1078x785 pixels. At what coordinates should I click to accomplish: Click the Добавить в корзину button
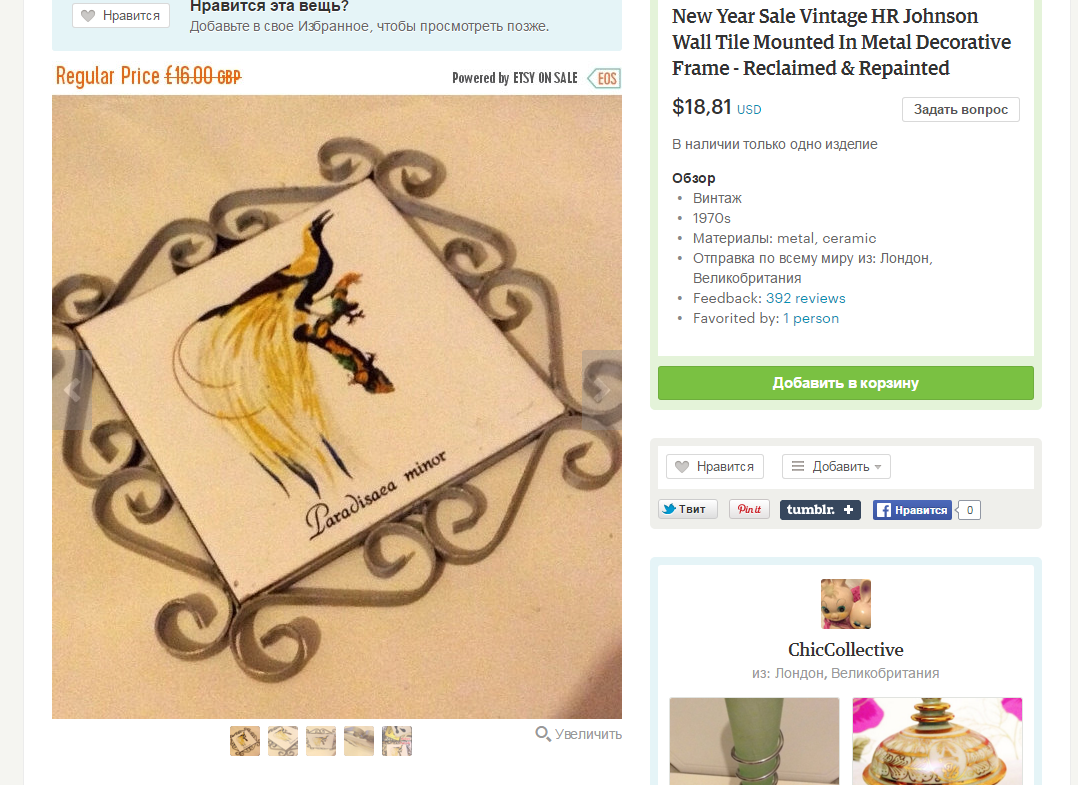coord(846,383)
